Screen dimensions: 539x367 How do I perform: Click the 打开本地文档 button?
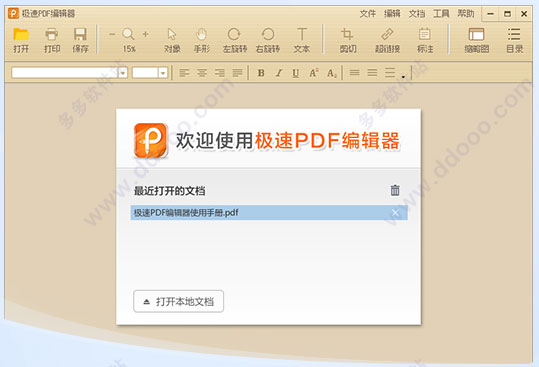[178, 301]
